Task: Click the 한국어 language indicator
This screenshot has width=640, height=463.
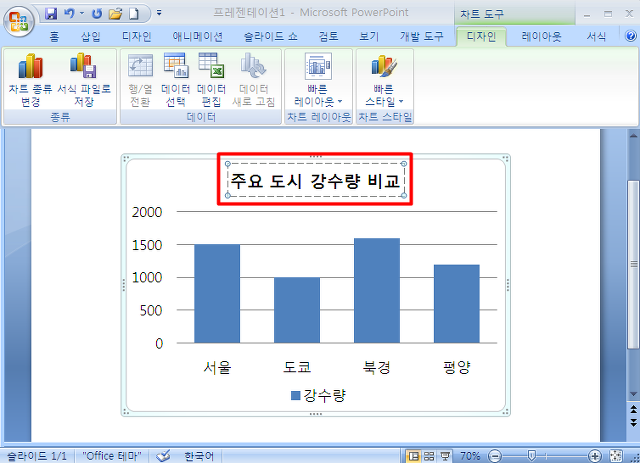Action: [199, 456]
